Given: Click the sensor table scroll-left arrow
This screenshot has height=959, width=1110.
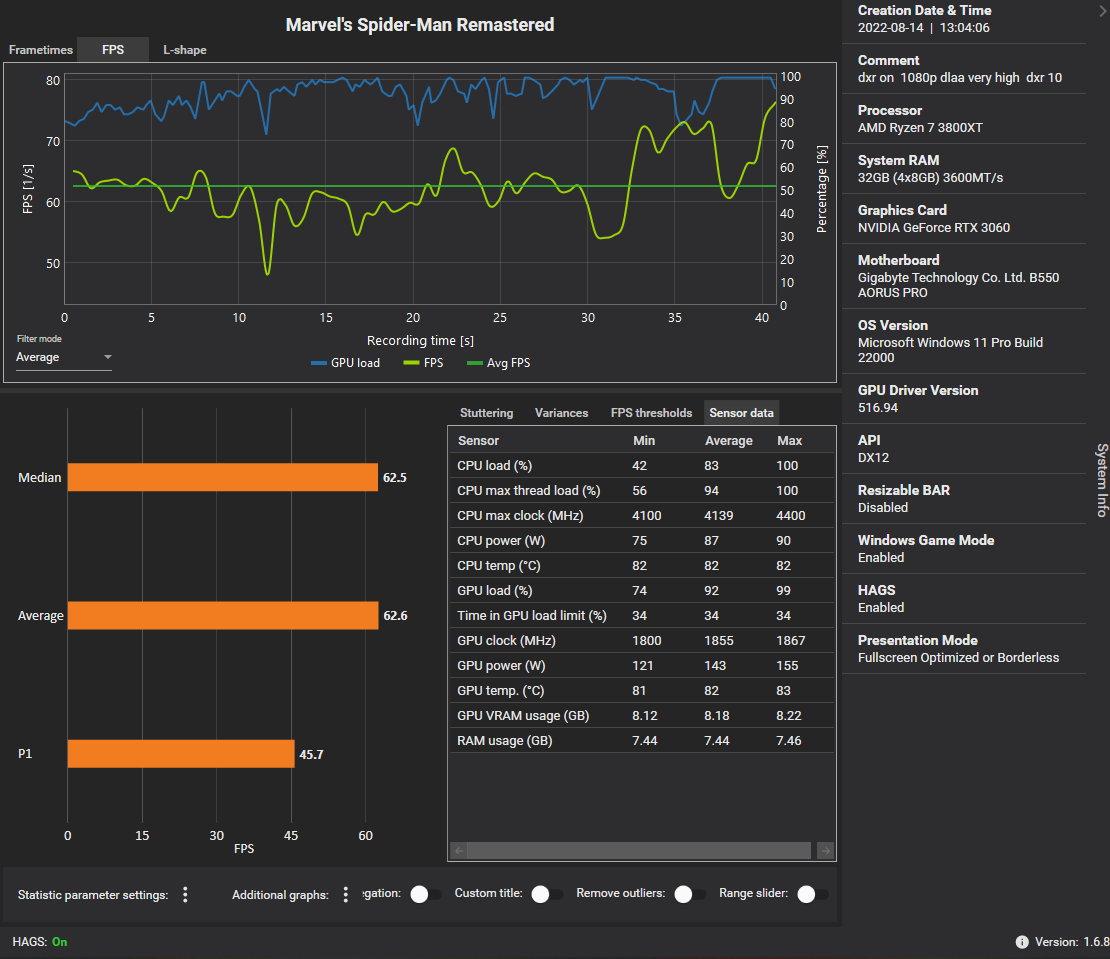Looking at the screenshot, I should pos(459,851).
